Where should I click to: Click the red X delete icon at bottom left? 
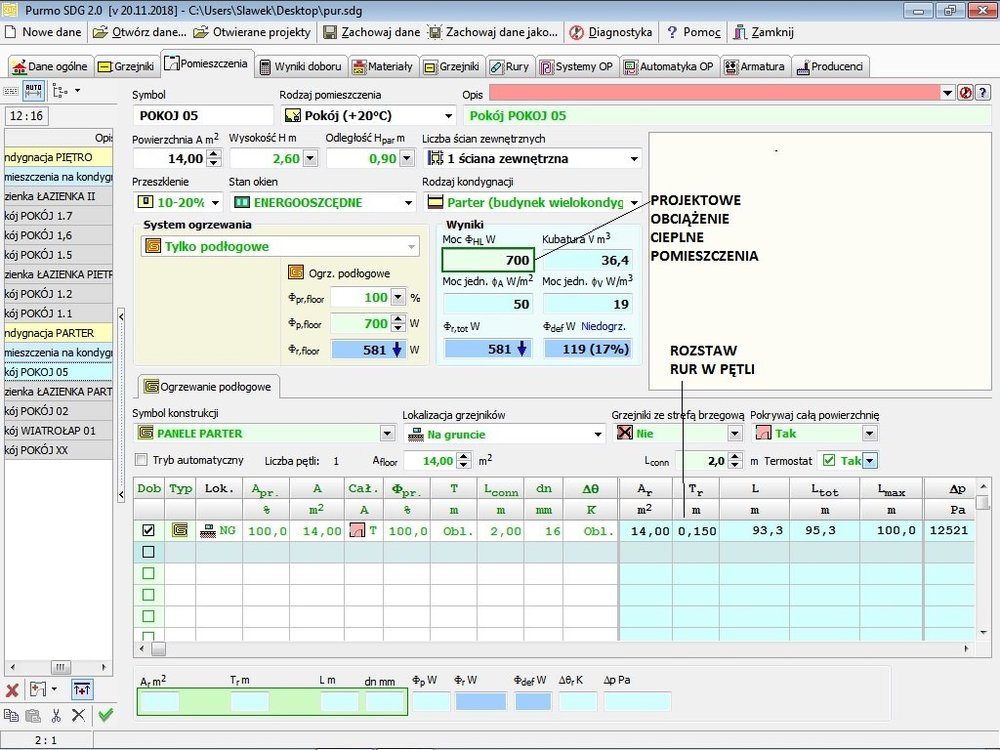tap(12, 690)
